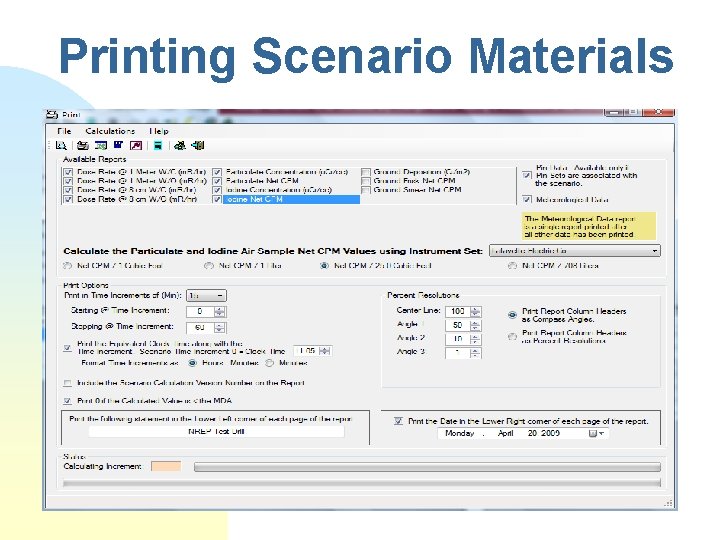Toggle Print the Date in Lower Right checkbox
This screenshot has height=540, width=720.
coord(398,421)
